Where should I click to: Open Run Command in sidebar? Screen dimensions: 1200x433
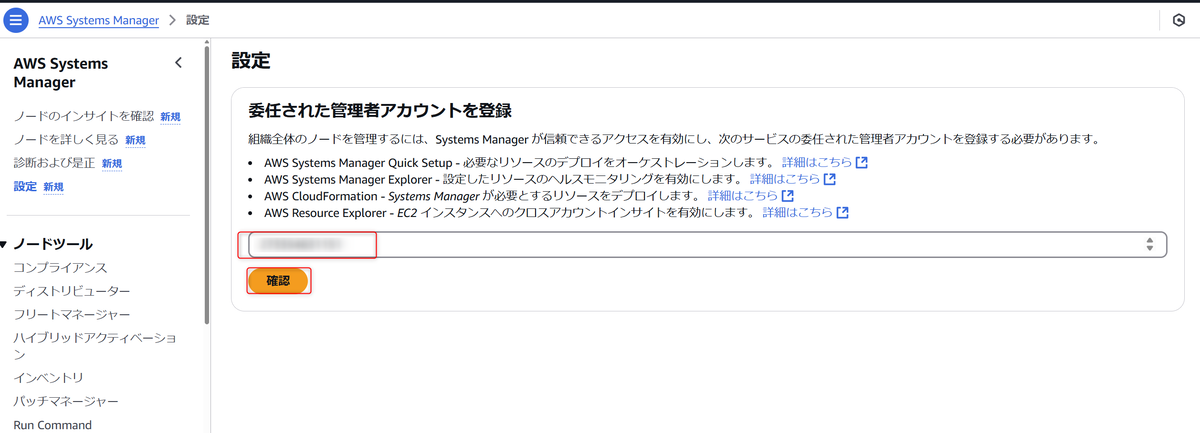[52, 425]
